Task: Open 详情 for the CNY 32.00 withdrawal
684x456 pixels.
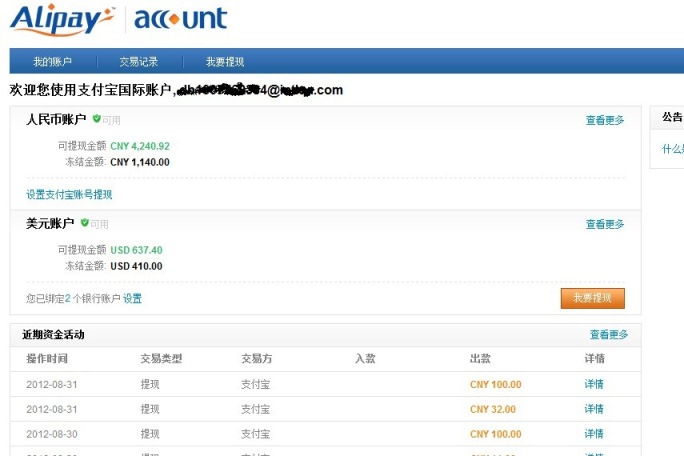Action: [594, 409]
